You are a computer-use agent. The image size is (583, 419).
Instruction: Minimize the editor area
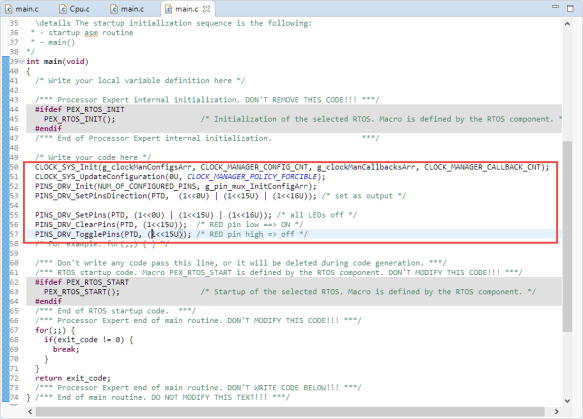click(555, 7)
